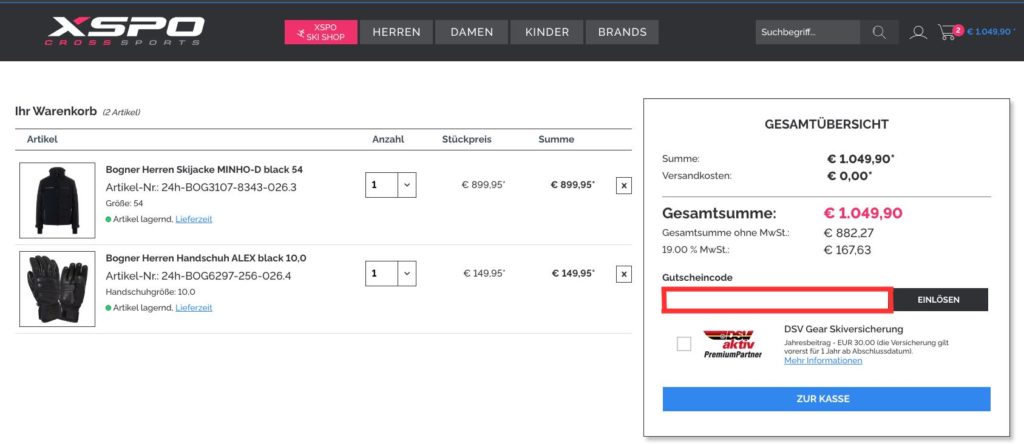Click the Skijacke article number text
Image resolution: width=1024 pixels, height=444 pixels.
click(x=201, y=187)
